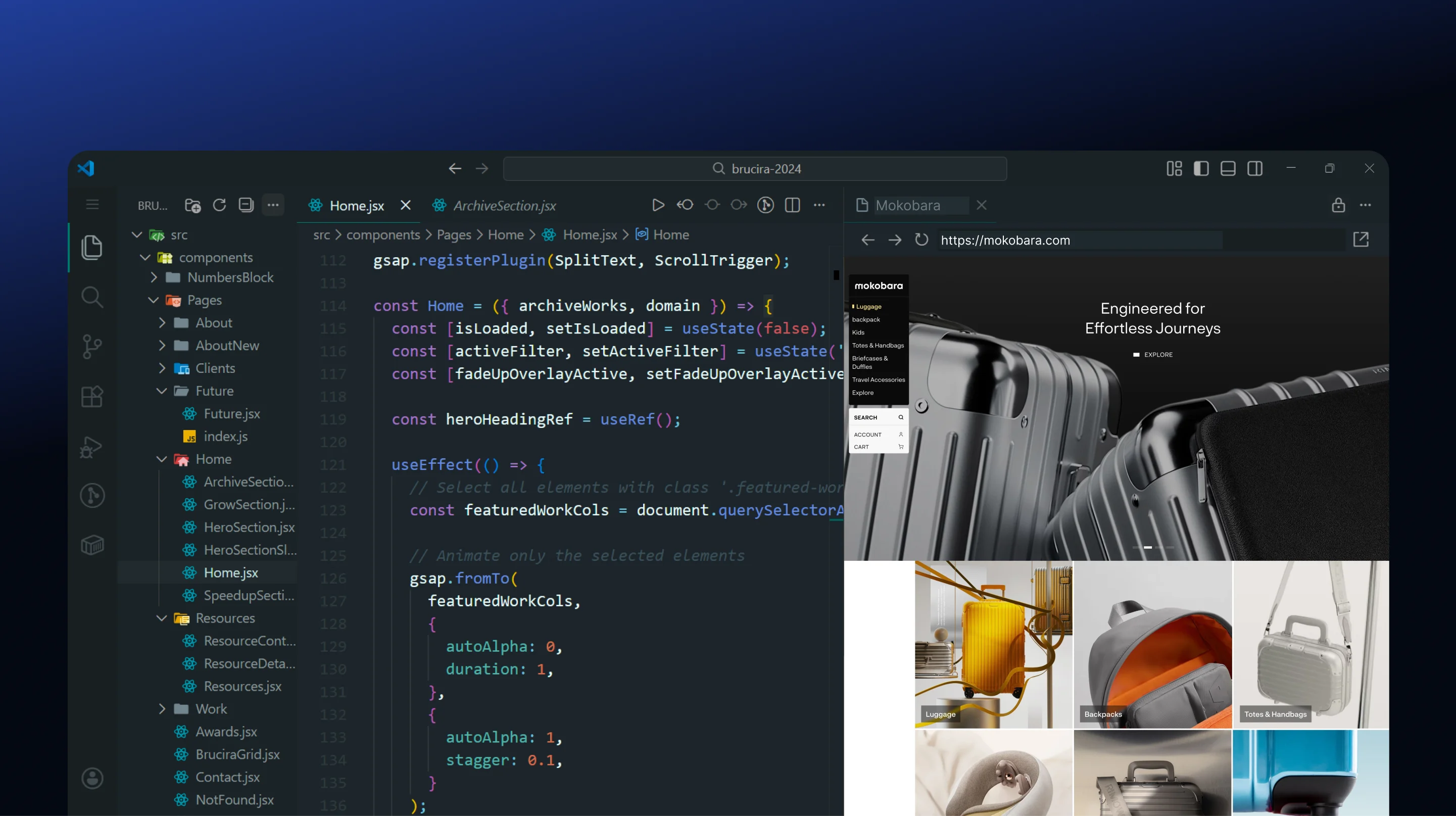Open the Search view in the activity bar

[x=92, y=297]
